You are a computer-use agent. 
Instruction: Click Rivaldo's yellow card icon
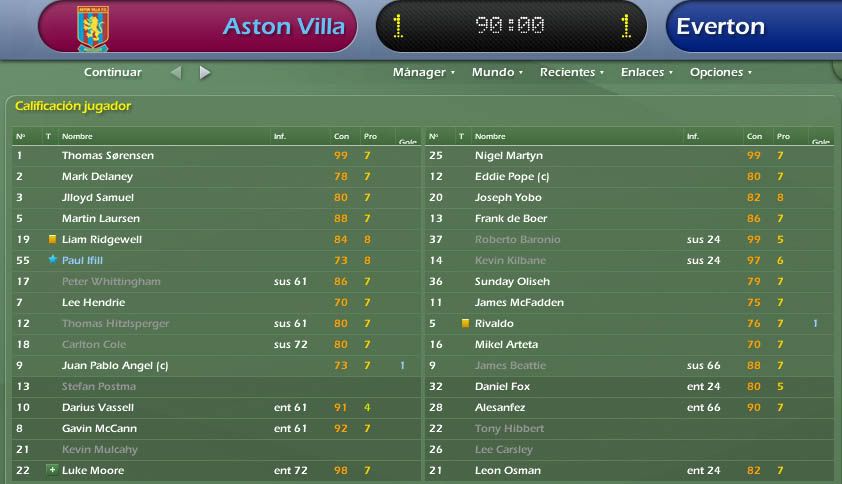pos(465,323)
